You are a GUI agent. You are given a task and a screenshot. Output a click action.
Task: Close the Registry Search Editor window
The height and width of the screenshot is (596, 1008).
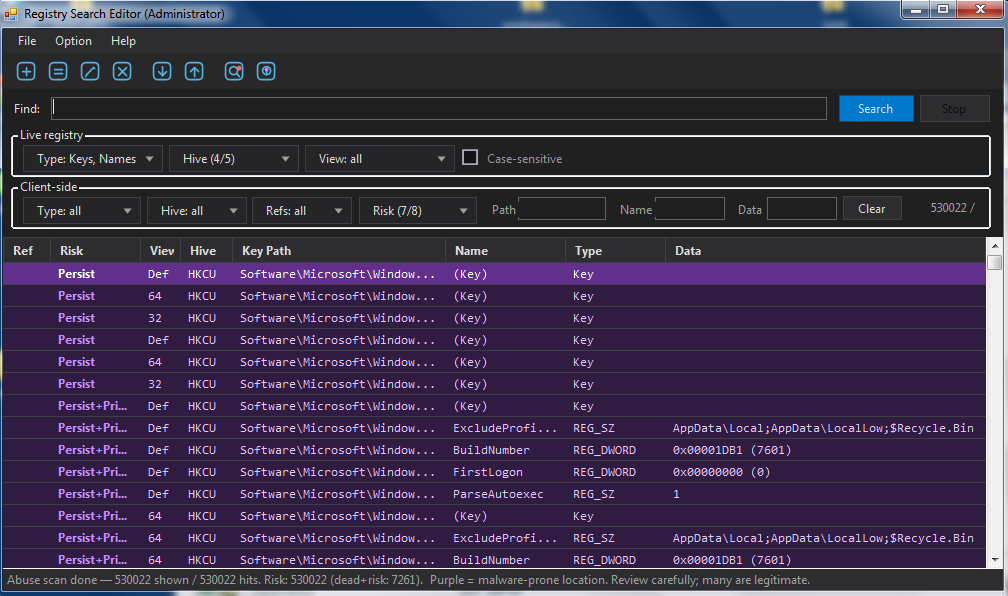pyautogui.click(x=980, y=10)
